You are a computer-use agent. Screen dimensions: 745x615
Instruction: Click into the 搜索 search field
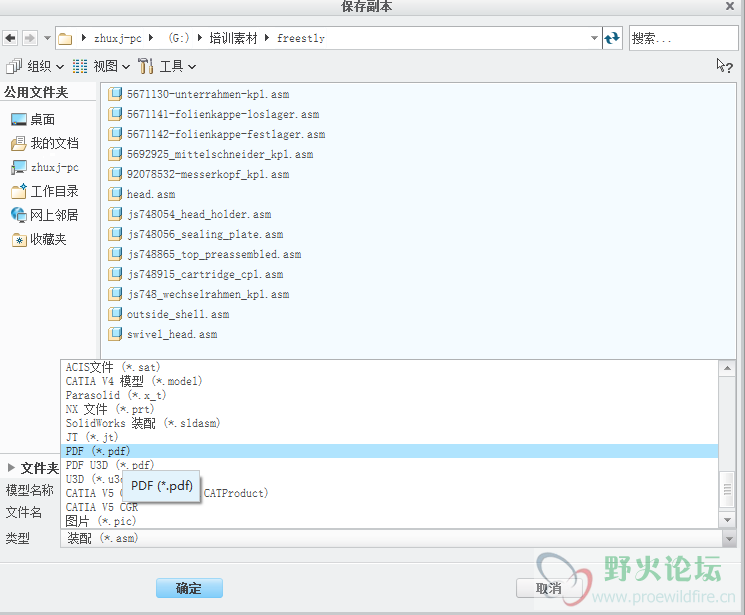683,38
